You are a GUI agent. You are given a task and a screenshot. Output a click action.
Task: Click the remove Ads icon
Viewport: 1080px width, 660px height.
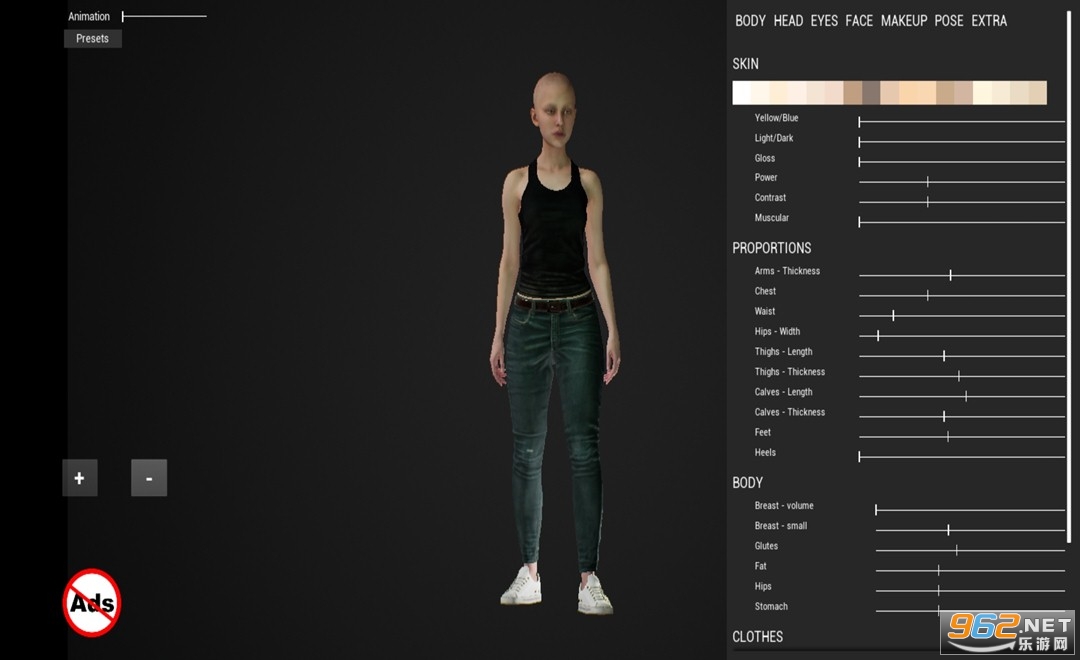click(92, 603)
